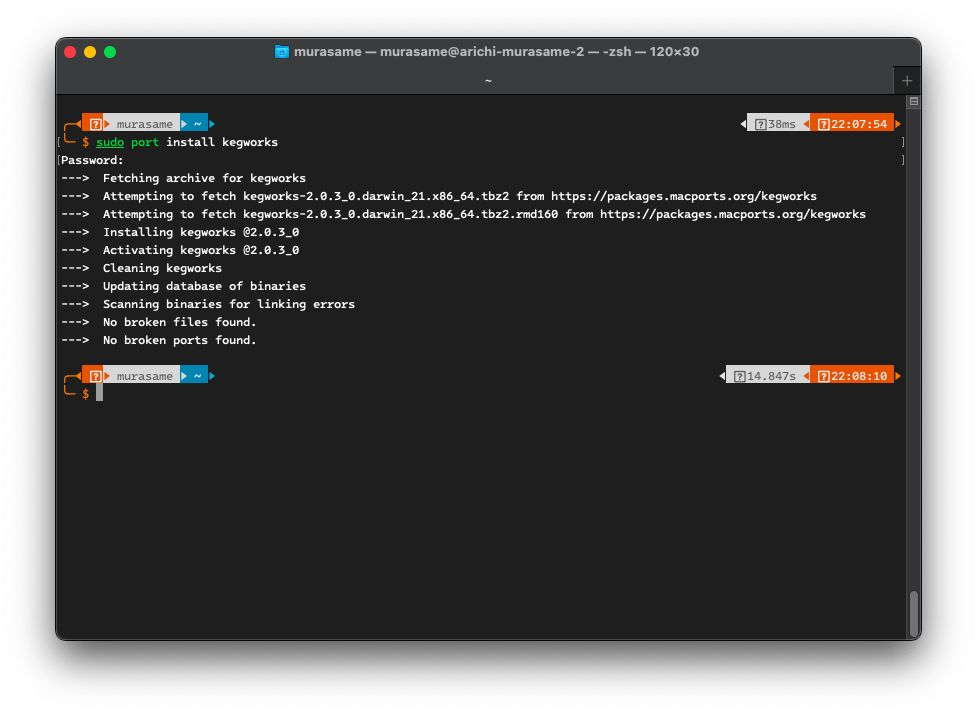Click the orange icon in first prompt

point(95,124)
